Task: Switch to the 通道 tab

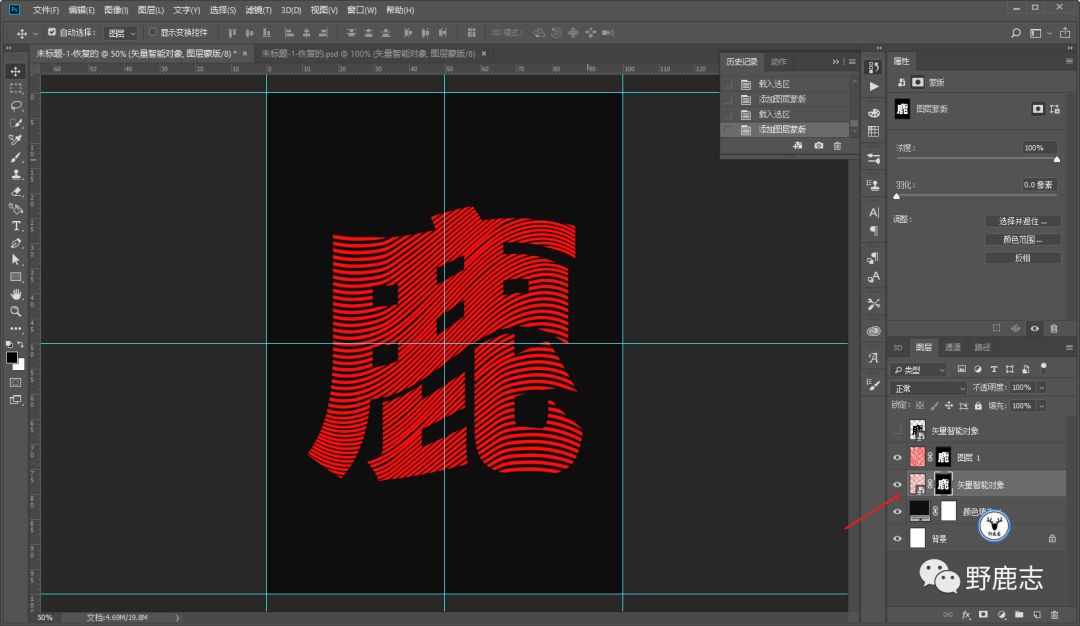Action: (x=953, y=348)
